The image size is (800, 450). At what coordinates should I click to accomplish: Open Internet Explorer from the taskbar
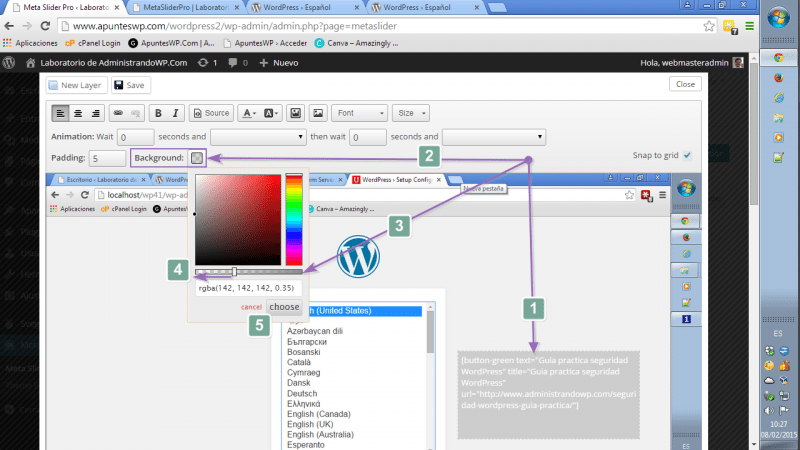click(x=779, y=97)
